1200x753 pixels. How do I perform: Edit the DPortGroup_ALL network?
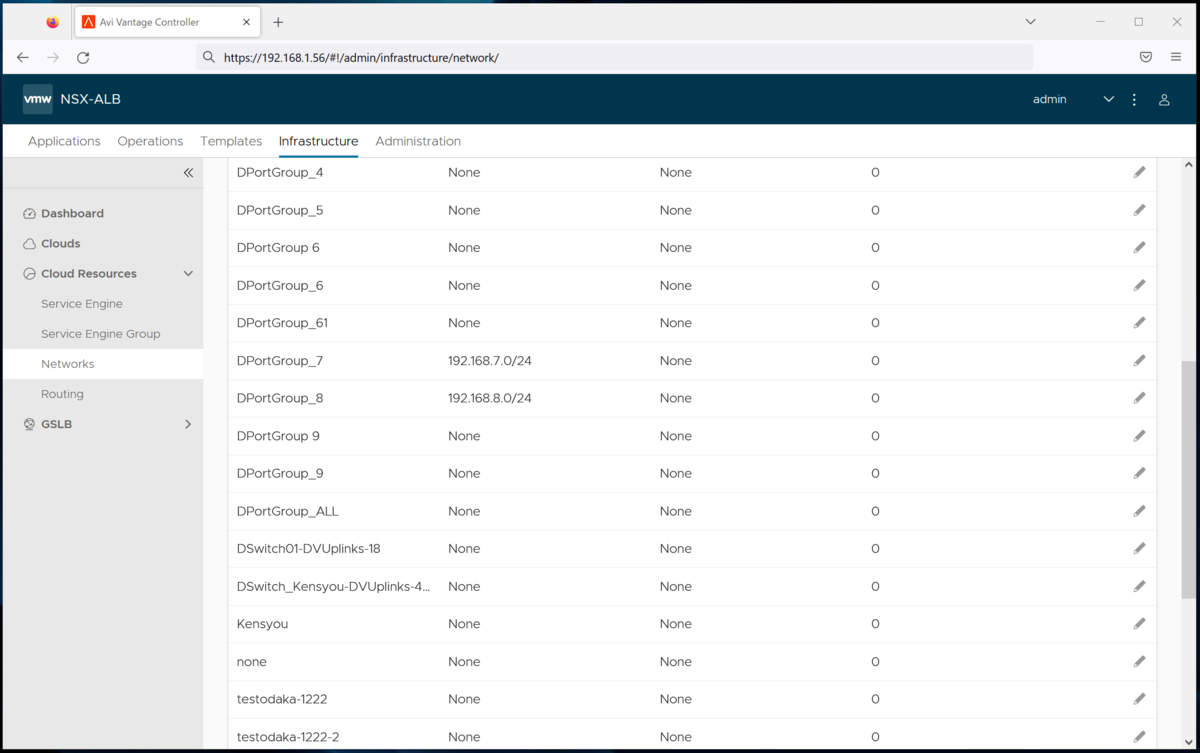pos(1139,511)
